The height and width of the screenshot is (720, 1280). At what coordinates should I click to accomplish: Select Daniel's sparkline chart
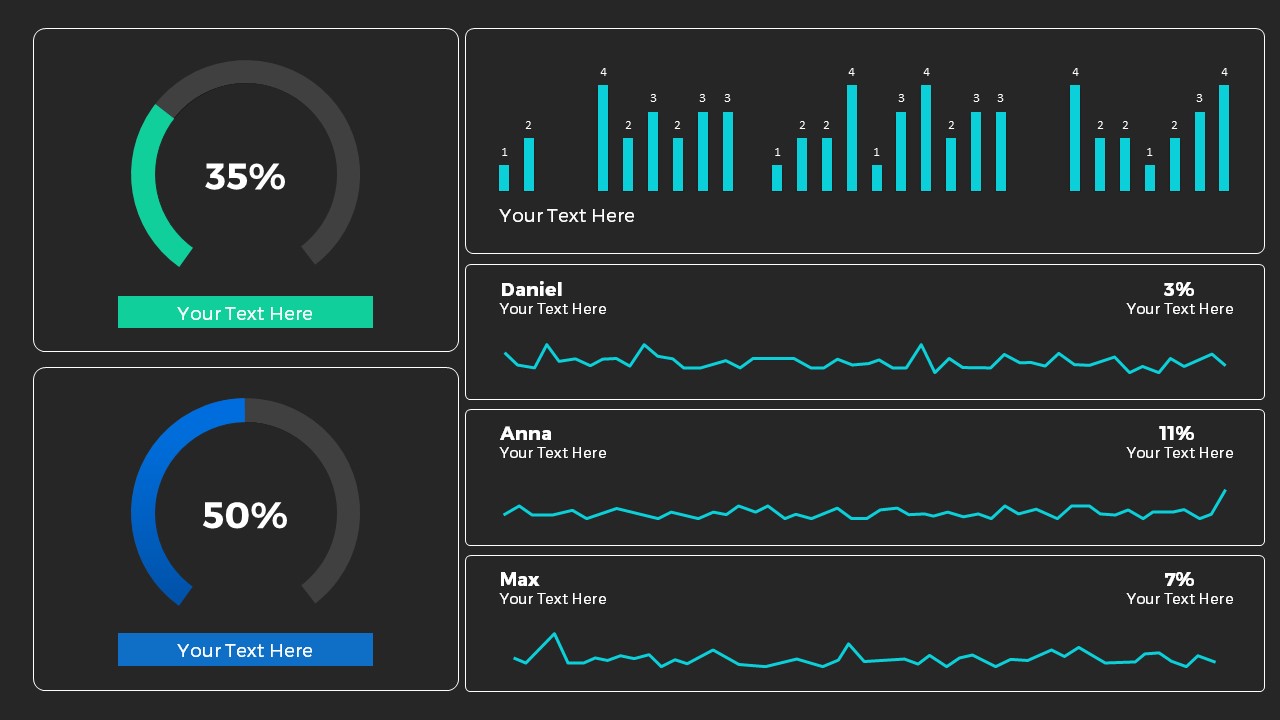tap(865, 358)
